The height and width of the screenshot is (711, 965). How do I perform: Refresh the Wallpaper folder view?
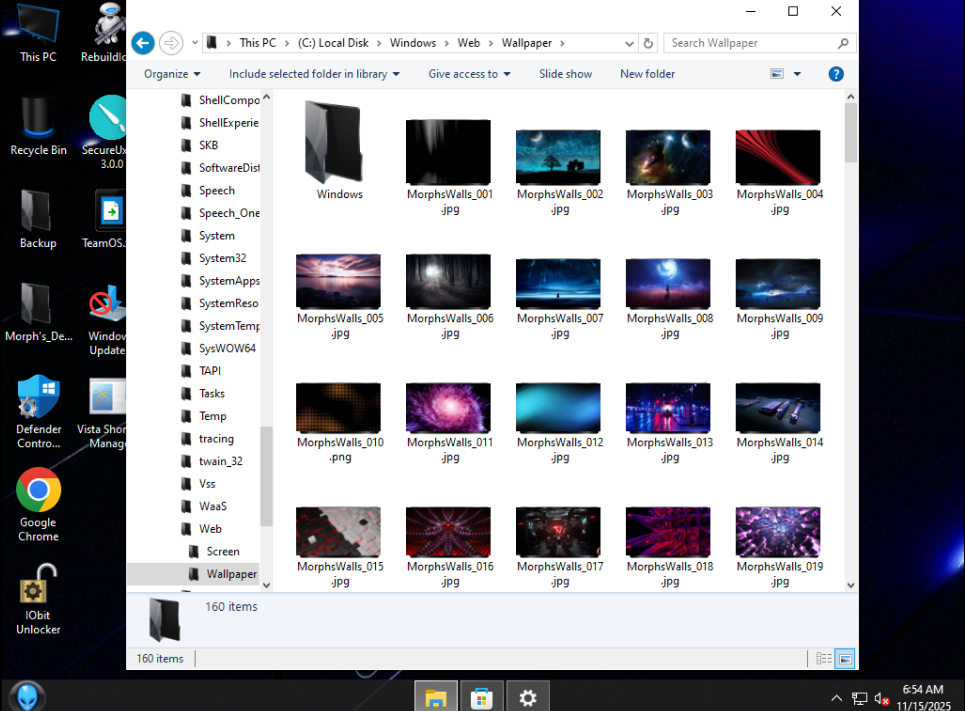coord(648,43)
